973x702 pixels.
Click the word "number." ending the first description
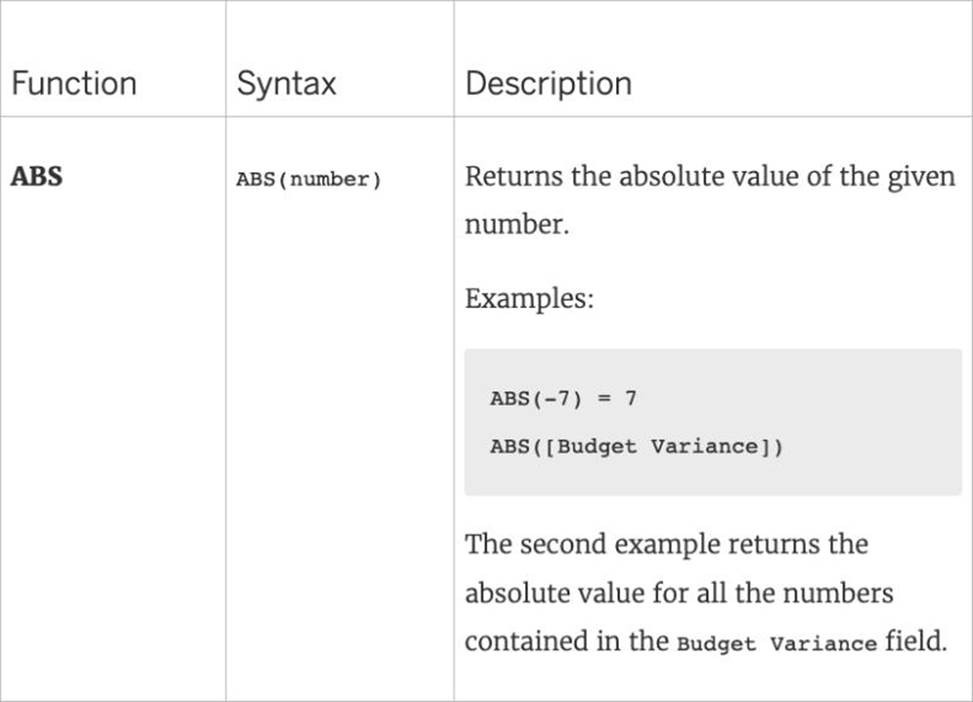(x=516, y=225)
